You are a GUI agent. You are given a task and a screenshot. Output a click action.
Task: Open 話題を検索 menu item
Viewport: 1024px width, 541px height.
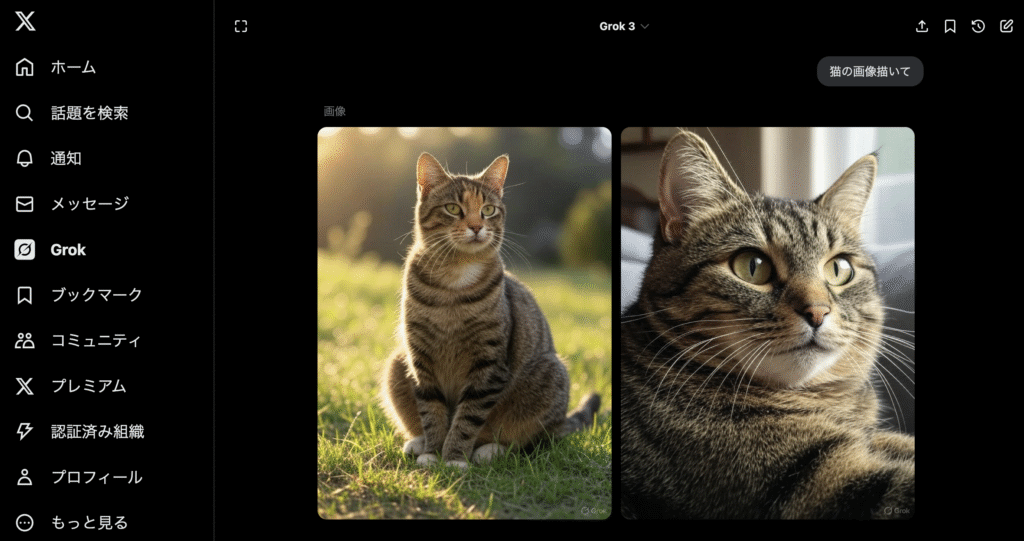89,113
